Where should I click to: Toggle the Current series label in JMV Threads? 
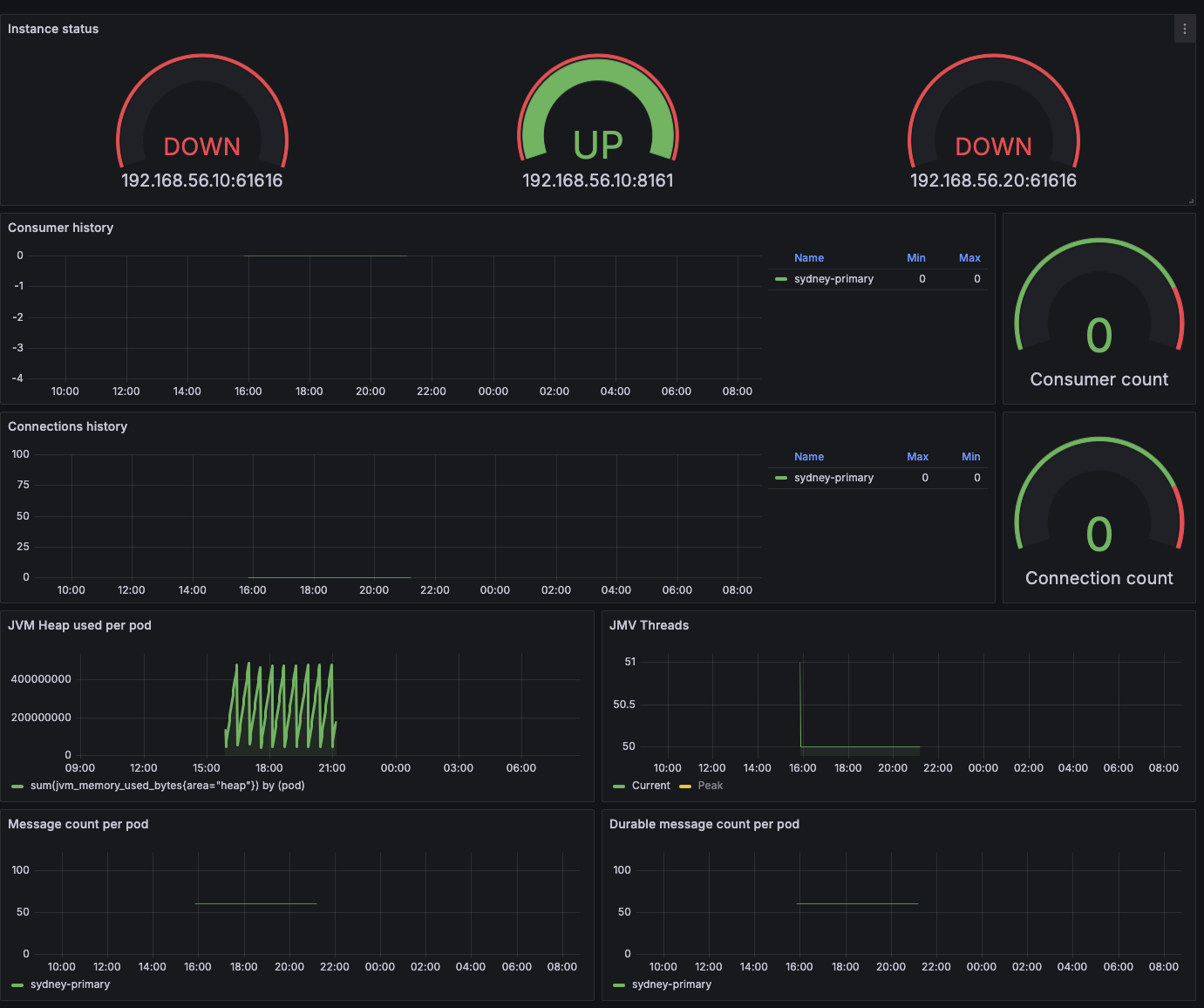click(651, 786)
